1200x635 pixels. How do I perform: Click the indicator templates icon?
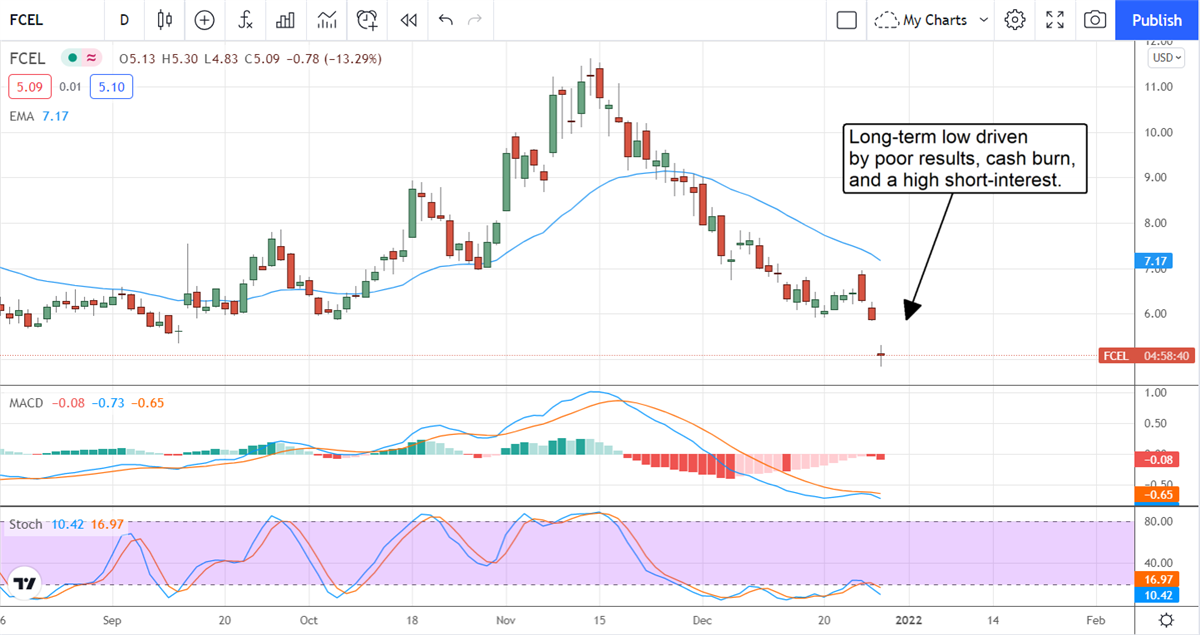pos(326,19)
